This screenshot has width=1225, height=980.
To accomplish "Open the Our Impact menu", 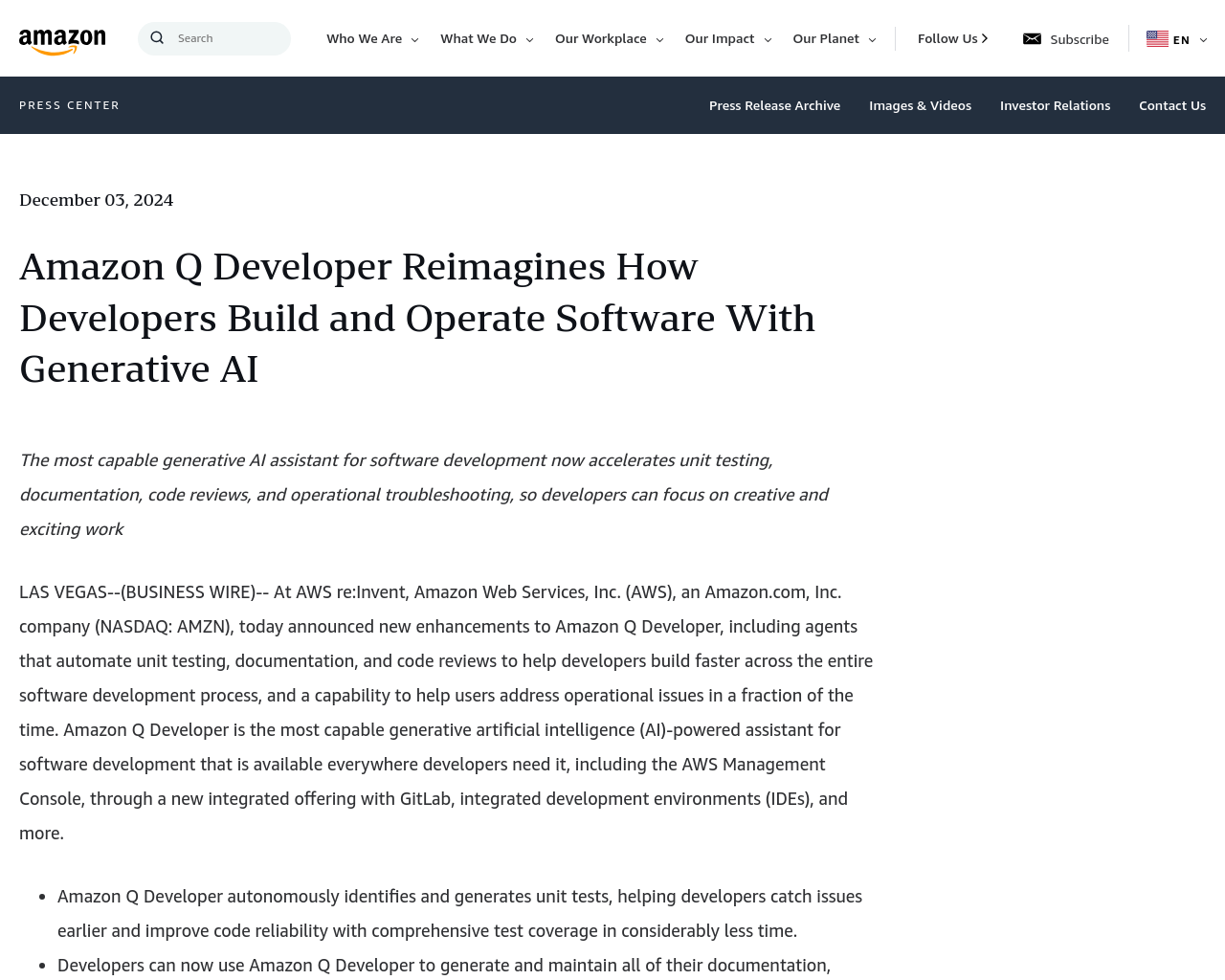I will tap(719, 38).
